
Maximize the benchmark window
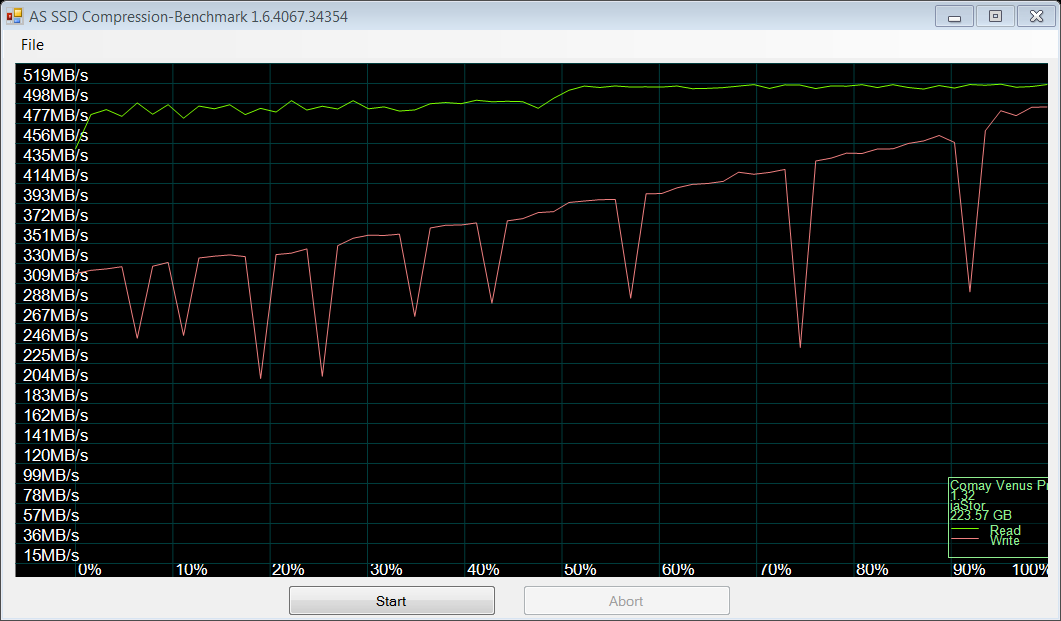click(995, 16)
